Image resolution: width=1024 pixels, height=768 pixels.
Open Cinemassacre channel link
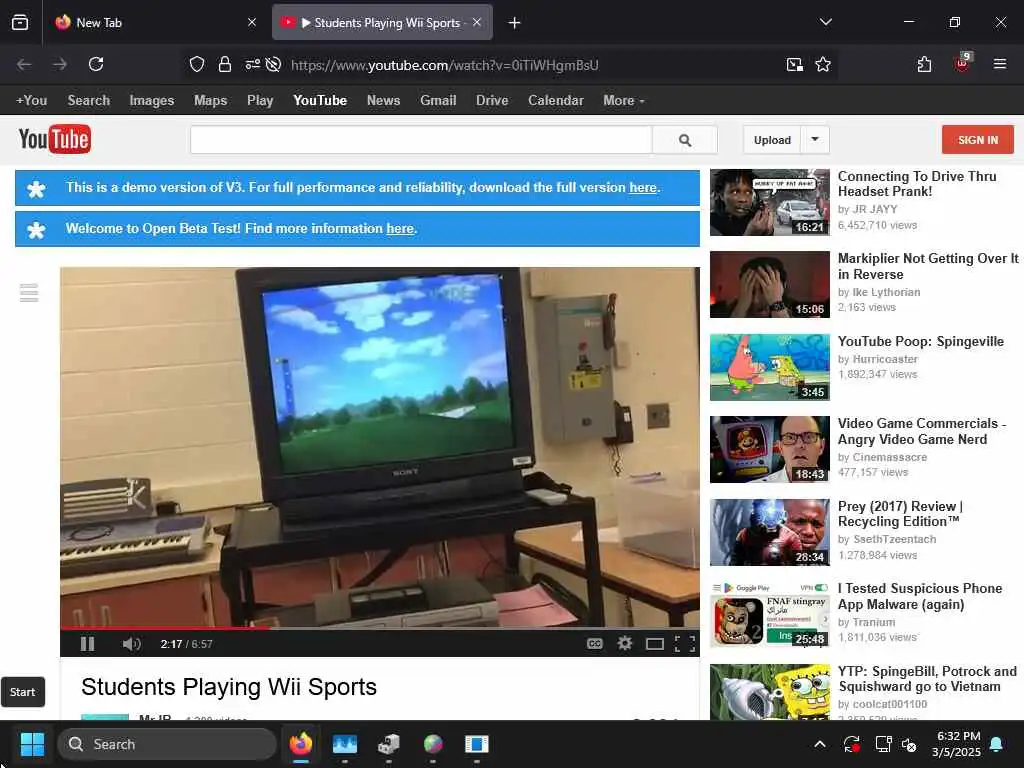coord(889,457)
